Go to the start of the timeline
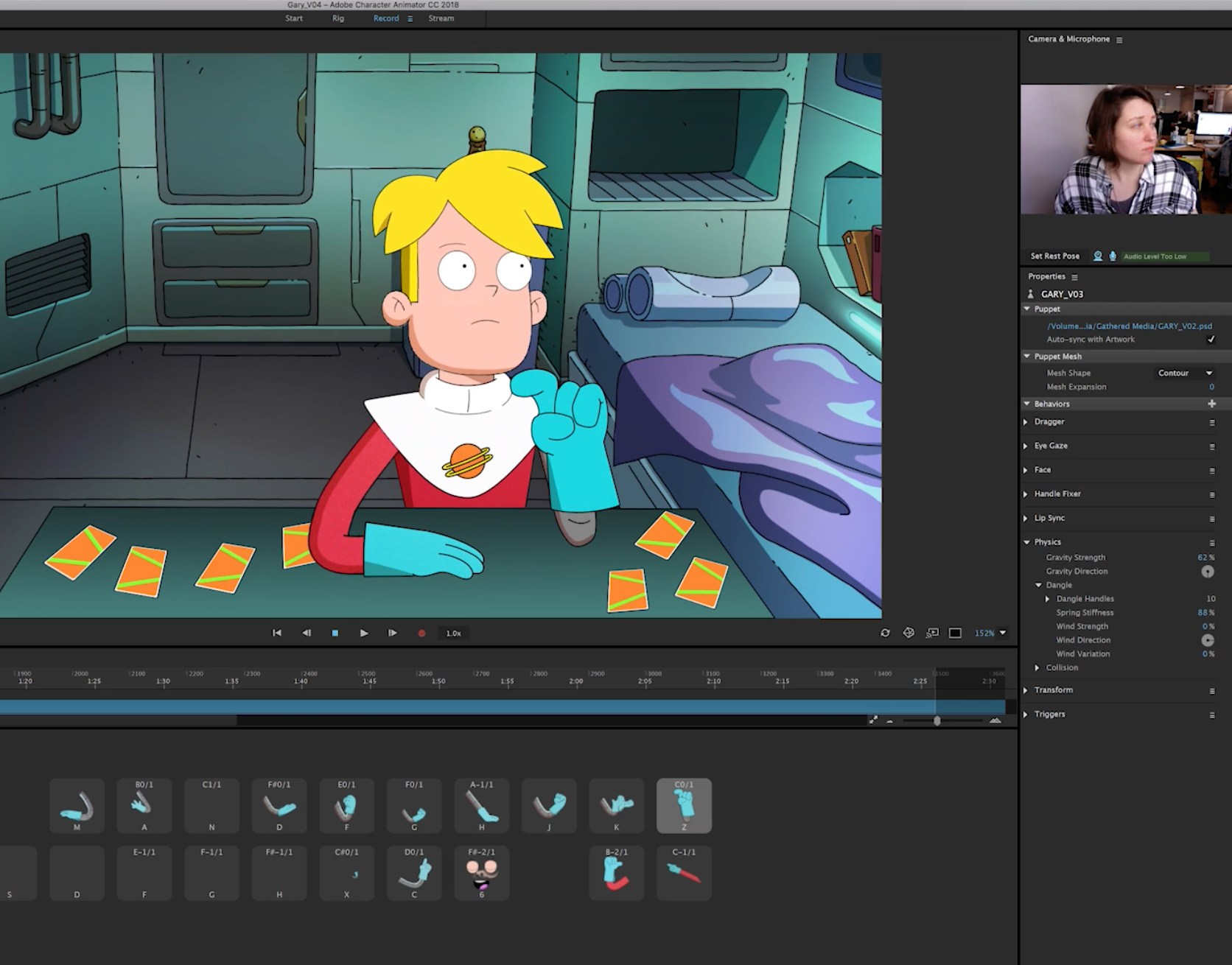Screen dimensions: 1232x965 click(277, 633)
